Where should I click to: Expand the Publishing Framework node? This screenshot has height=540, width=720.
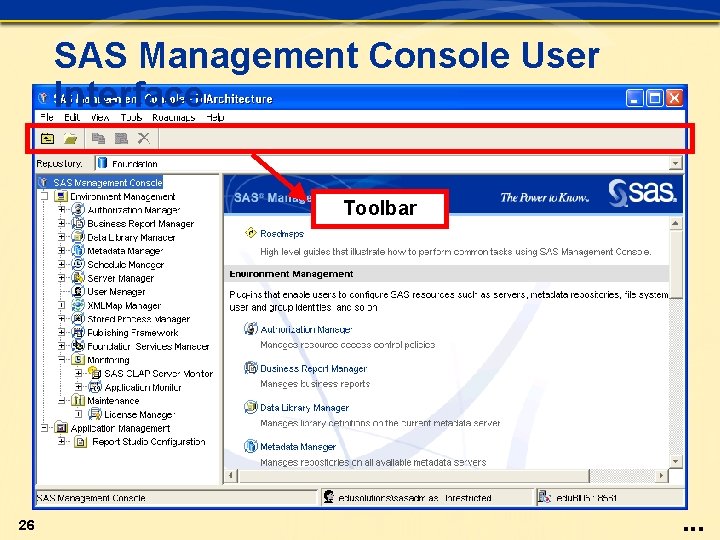(x=62, y=332)
